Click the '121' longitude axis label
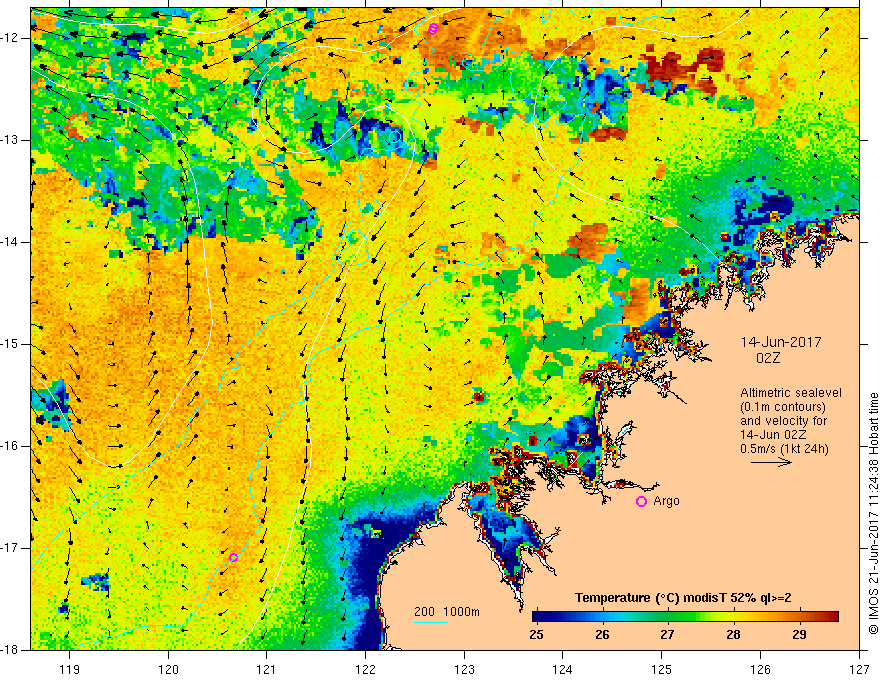The width and height of the screenshot is (880, 680). (267, 669)
